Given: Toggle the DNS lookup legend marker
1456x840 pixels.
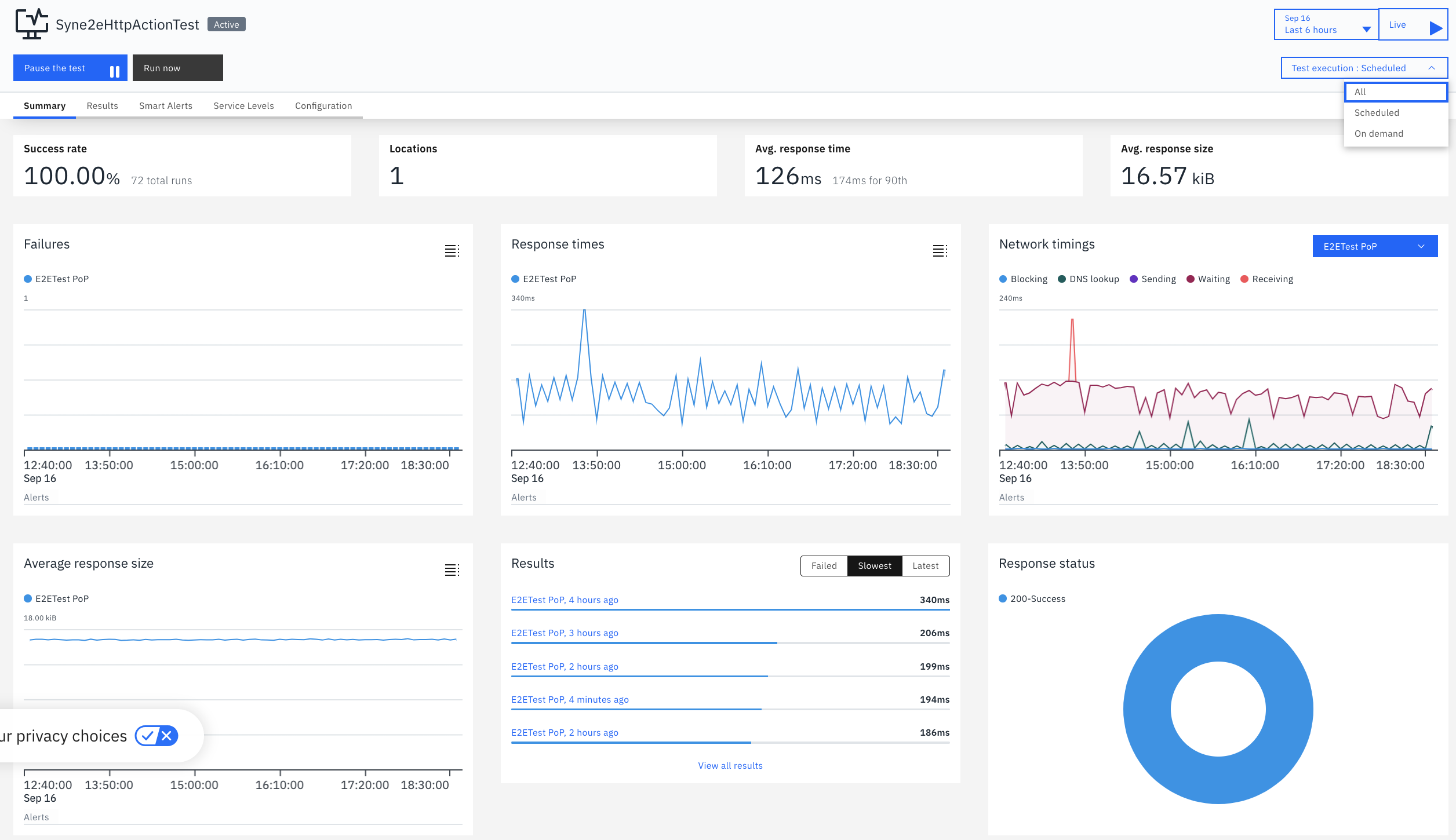Looking at the screenshot, I should coord(1062,279).
